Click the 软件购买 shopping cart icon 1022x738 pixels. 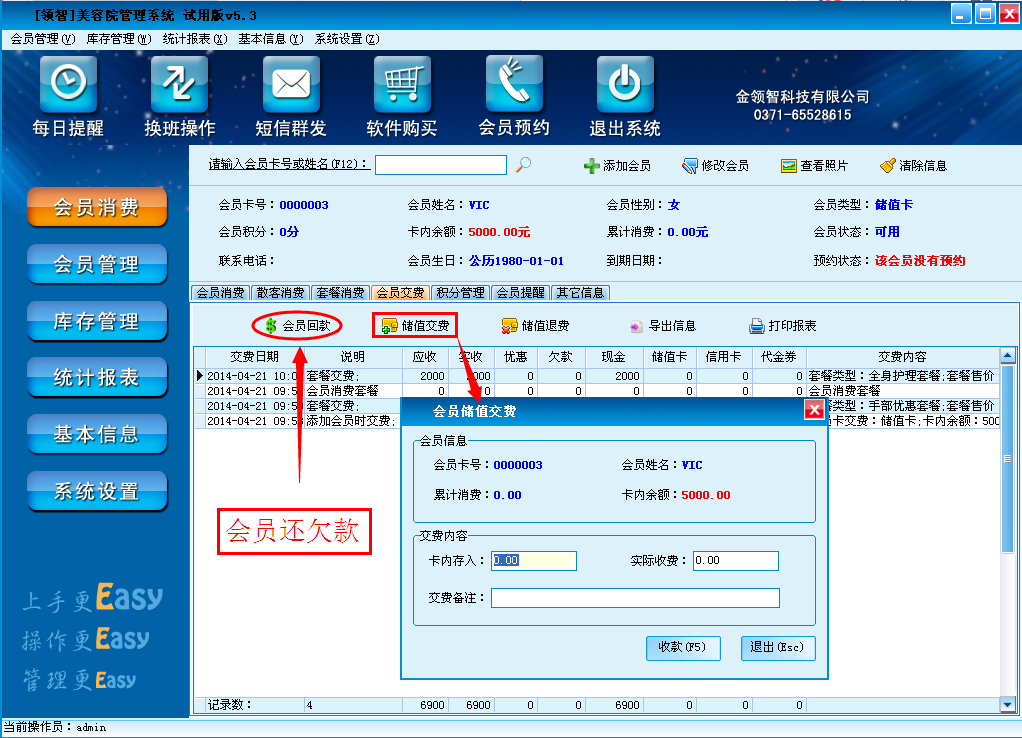pos(402,85)
